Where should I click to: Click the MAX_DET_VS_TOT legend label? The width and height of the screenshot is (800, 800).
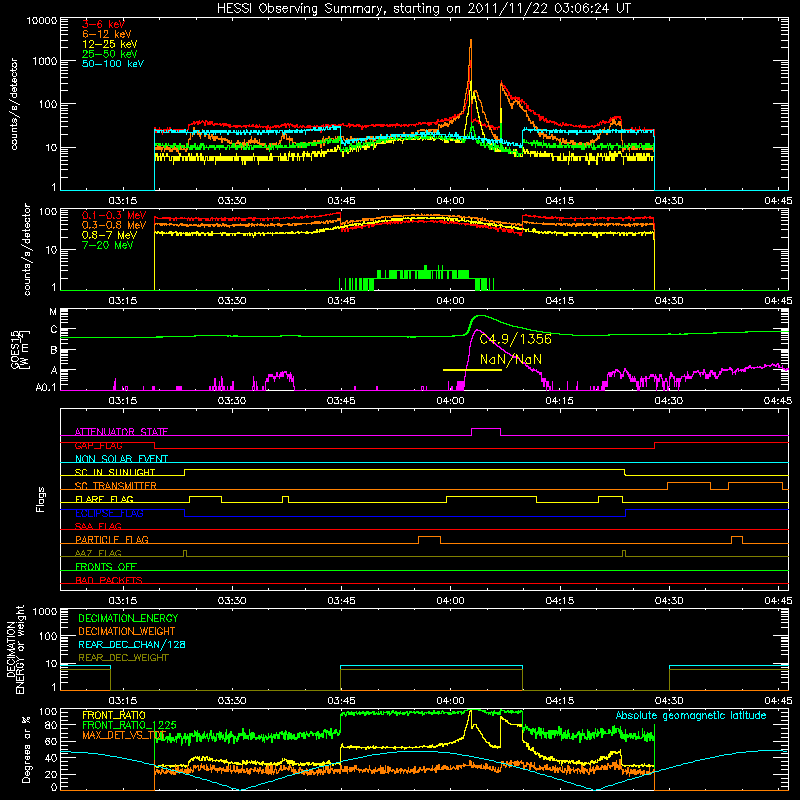(x=123, y=735)
